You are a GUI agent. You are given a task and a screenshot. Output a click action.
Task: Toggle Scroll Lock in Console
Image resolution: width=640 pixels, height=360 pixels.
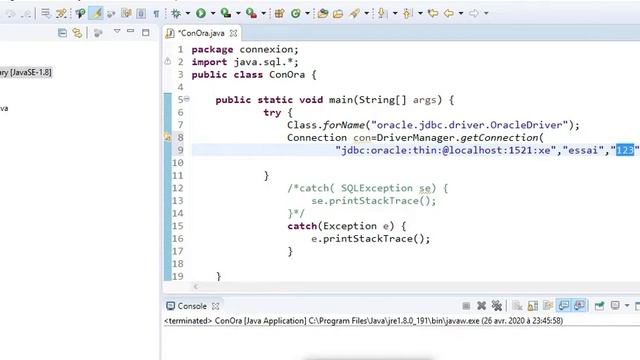tap(533, 306)
